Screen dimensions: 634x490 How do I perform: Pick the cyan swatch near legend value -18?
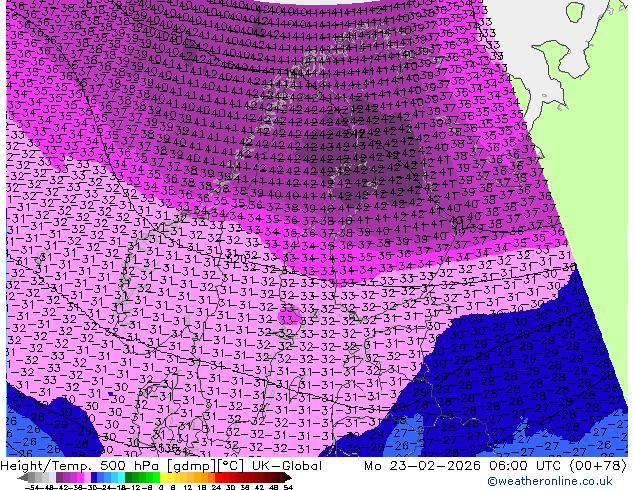coord(121,478)
